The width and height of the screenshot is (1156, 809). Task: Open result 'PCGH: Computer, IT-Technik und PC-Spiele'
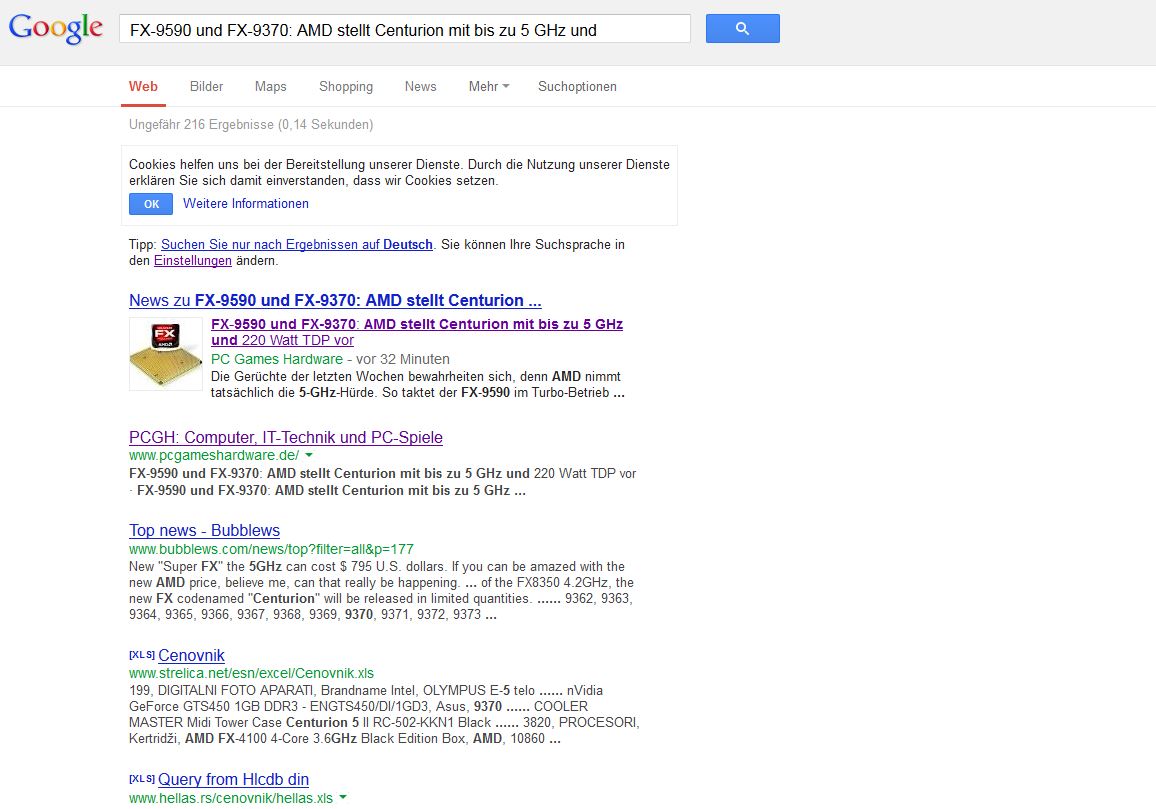point(285,437)
